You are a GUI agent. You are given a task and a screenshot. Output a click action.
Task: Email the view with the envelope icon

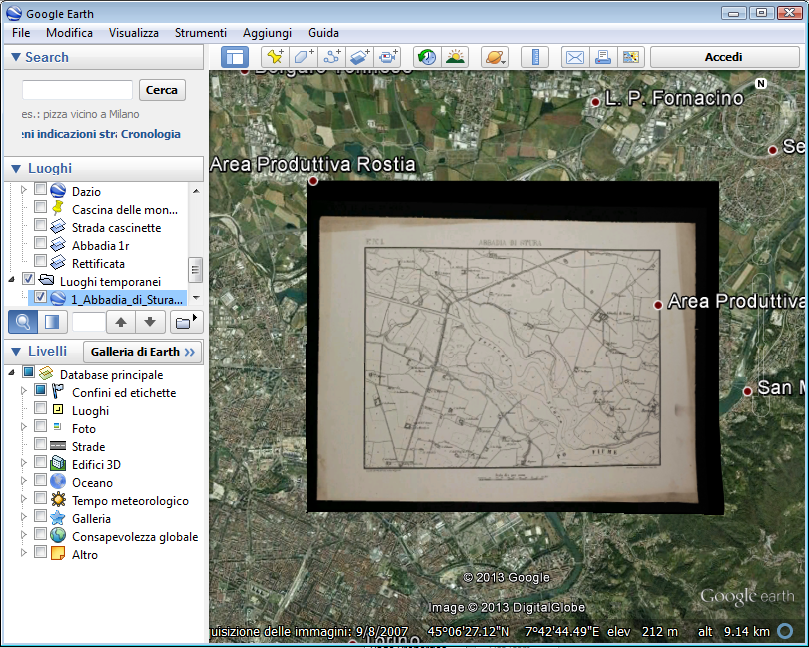[x=575, y=57]
